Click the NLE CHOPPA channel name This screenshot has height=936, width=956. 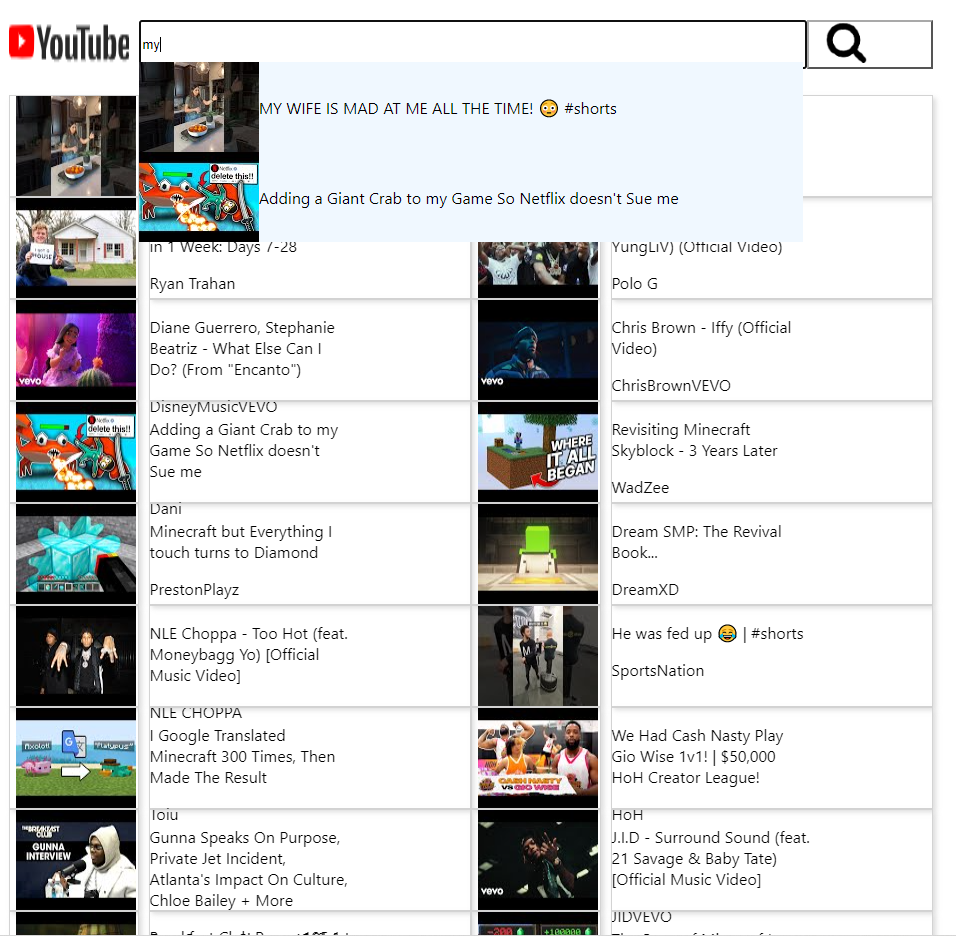click(196, 713)
